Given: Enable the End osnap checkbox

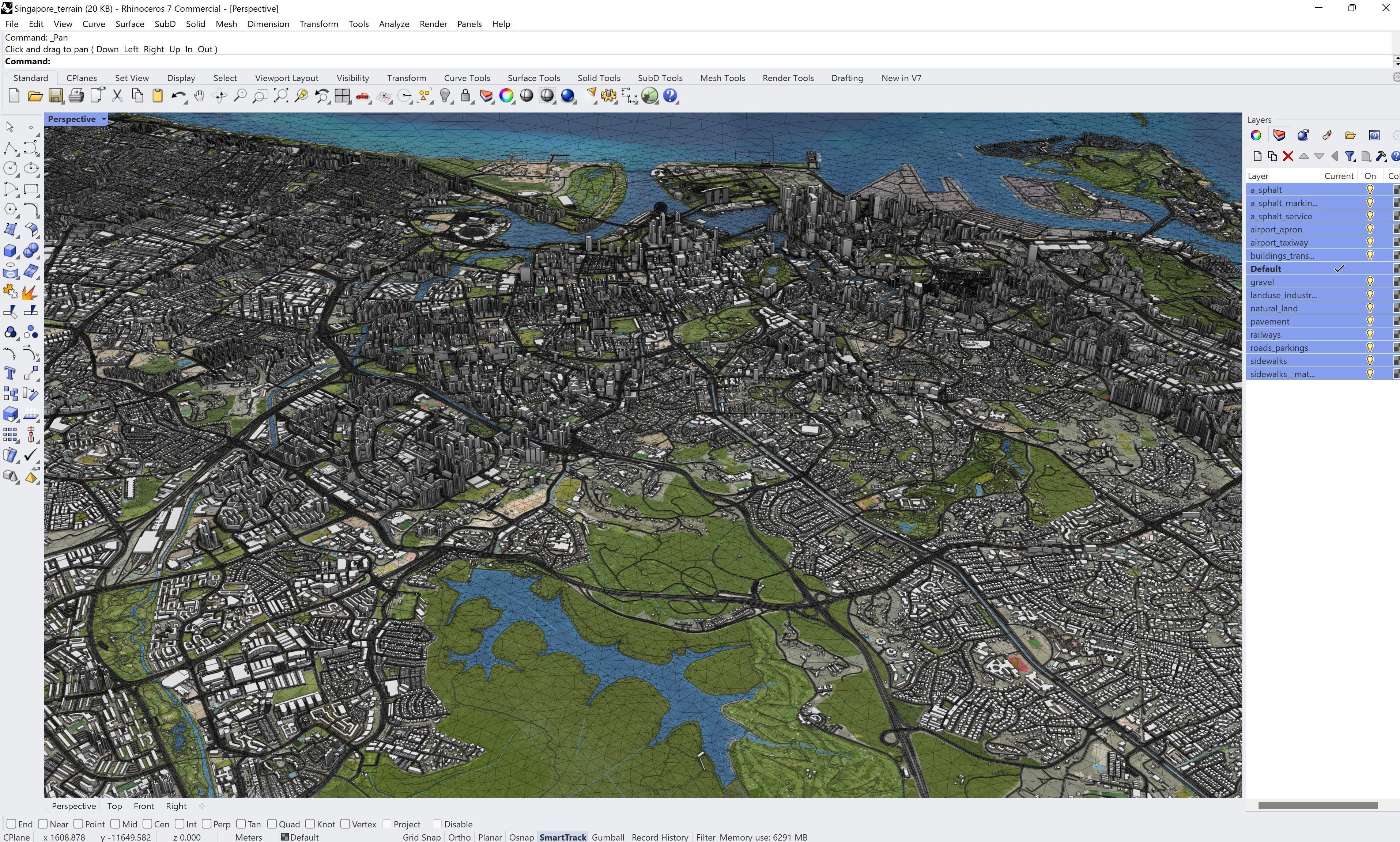Looking at the screenshot, I should [x=11, y=824].
